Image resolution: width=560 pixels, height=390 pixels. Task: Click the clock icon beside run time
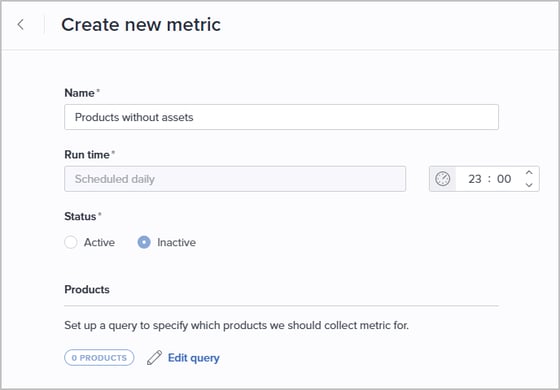[x=442, y=179]
